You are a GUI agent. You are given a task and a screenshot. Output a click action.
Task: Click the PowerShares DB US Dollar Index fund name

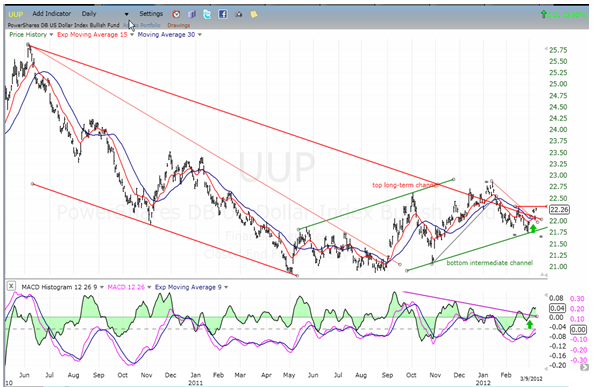(64, 25)
